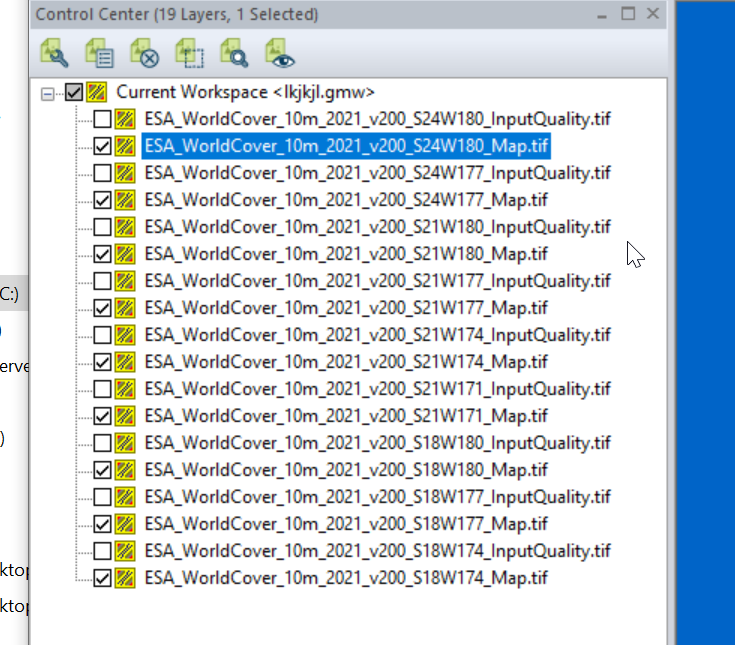Click the dashed-rectangle select layer toolbar icon

click(189, 53)
